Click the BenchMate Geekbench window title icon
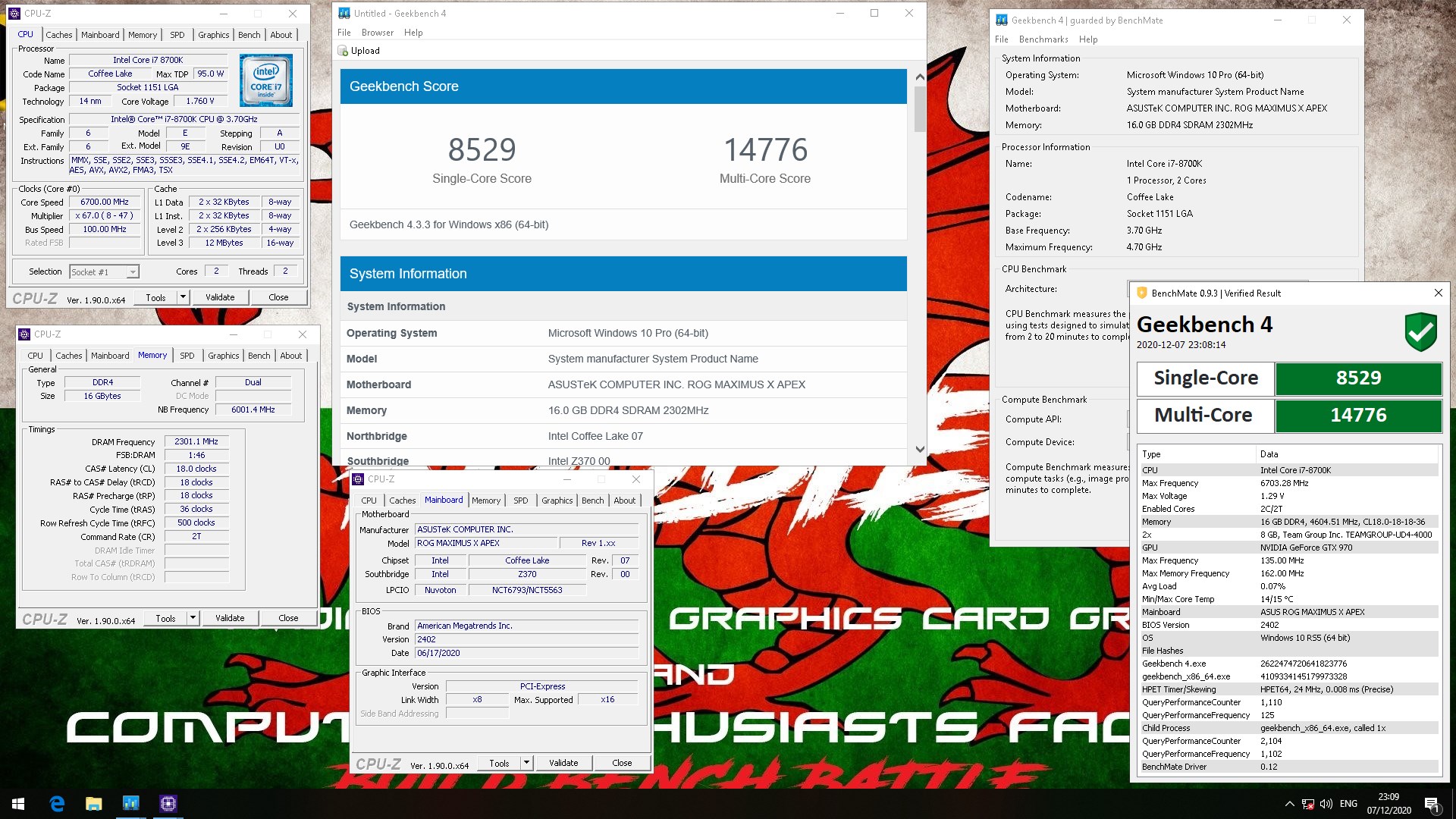Image resolution: width=1456 pixels, height=819 pixels. click(1002, 20)
